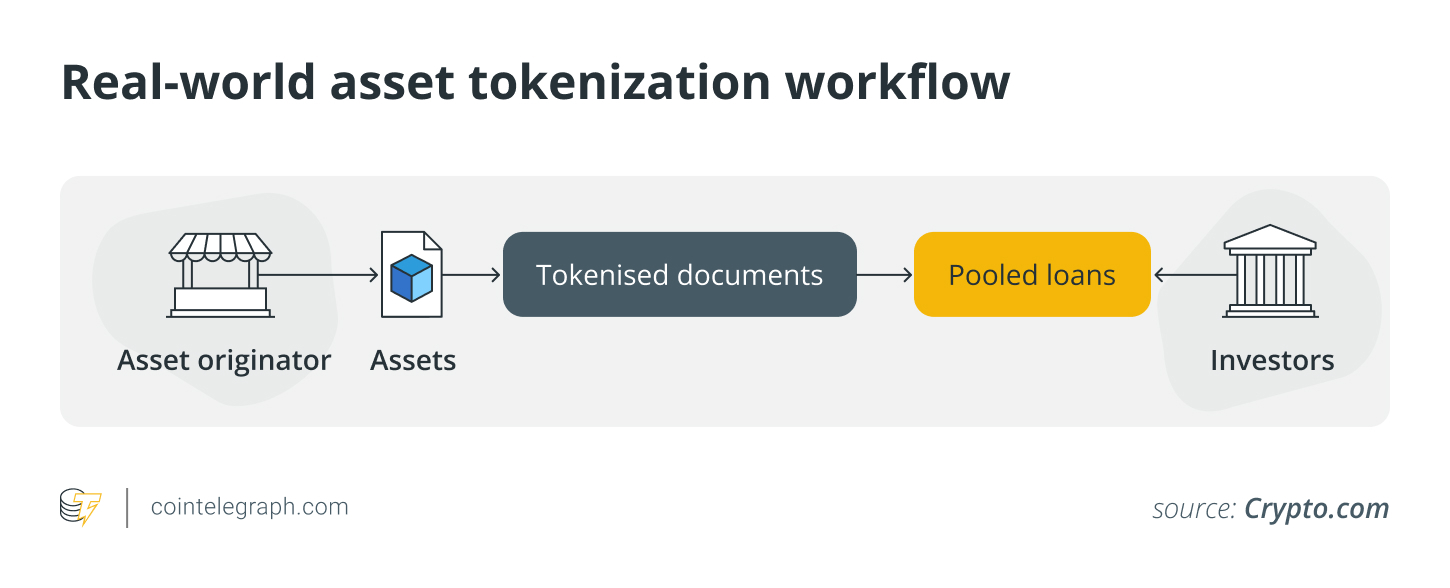Click the Investors bank building icon
Viewport: 1450px width, 588px height.
click(1270, 271)
